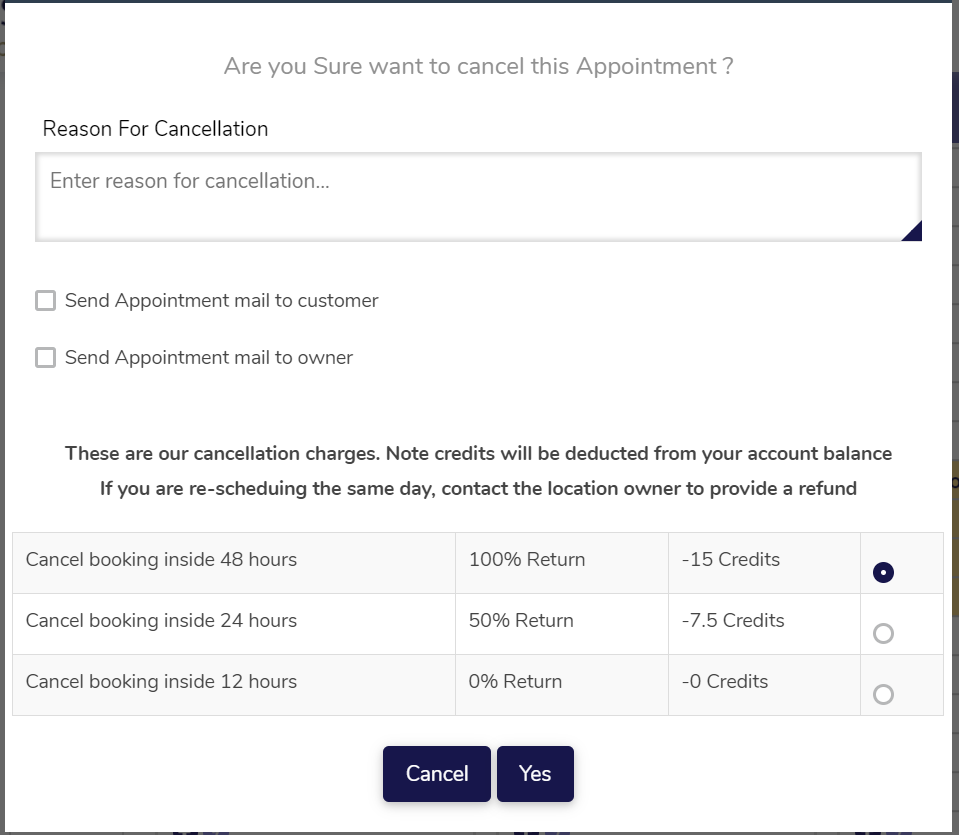Image resolution: width=959 pixels, height=835 pixels.
Task: Select the 24 hours 50% Return radio option
Action: [883, 633]
